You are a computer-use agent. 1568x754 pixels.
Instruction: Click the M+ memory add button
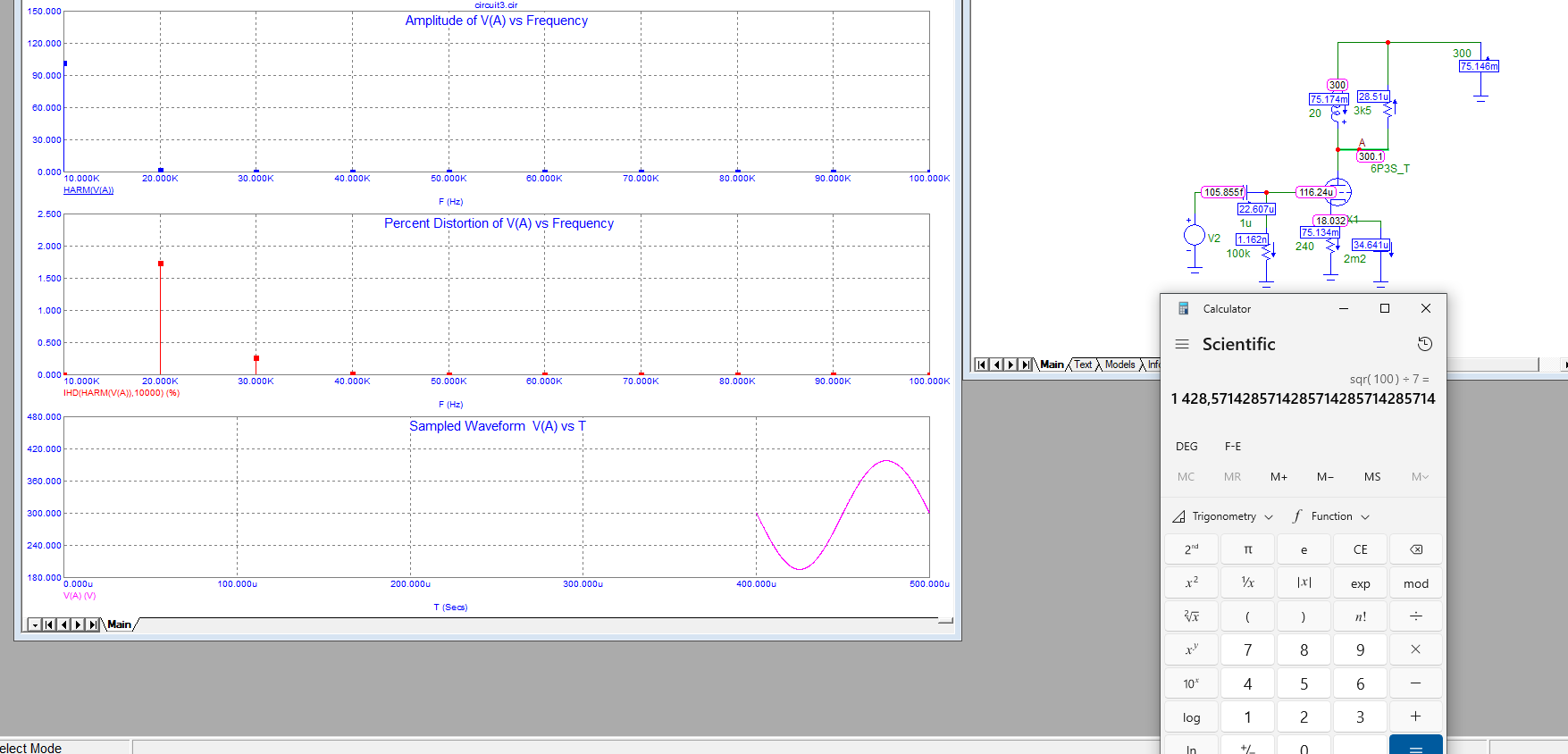(x=1279, y=477)
